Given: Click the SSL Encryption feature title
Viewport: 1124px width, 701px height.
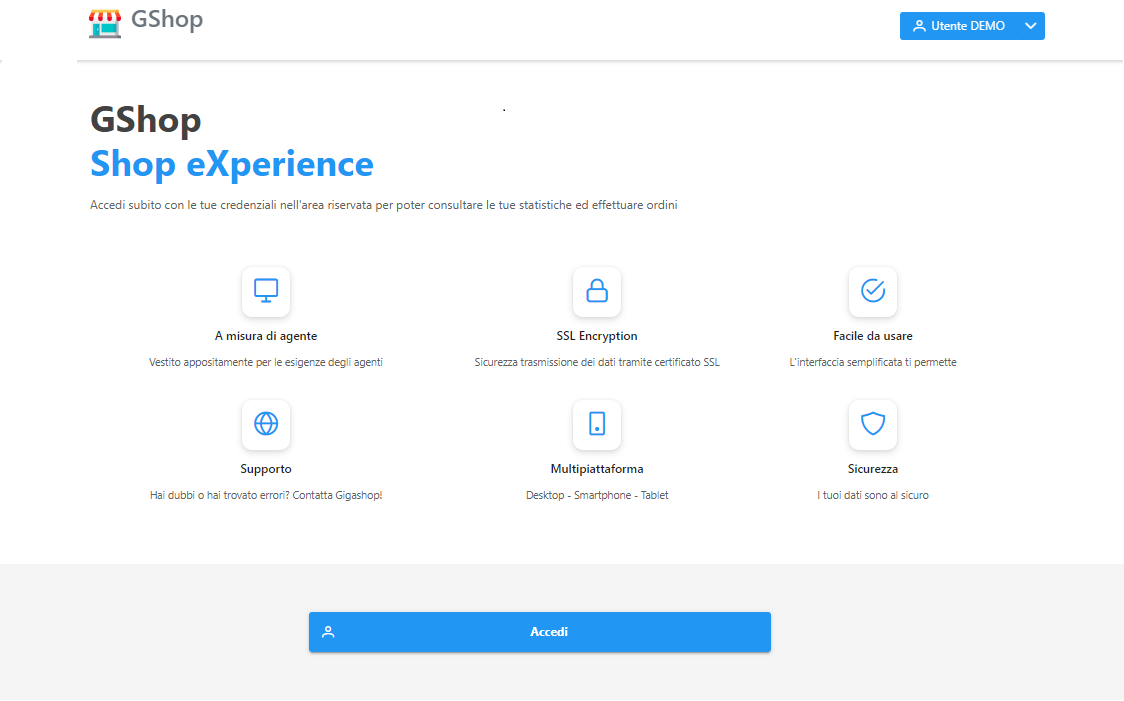Looking at the screenshot, I should pos(597,336).
